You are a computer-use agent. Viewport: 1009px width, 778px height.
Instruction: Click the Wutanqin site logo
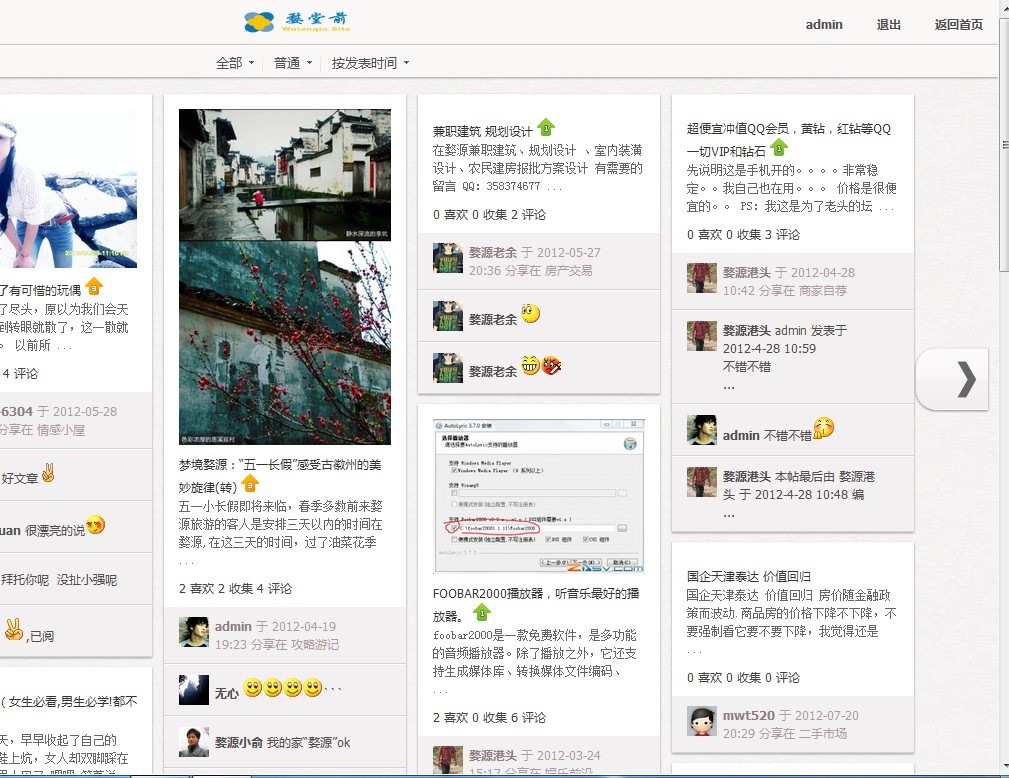tap(297, 21)
